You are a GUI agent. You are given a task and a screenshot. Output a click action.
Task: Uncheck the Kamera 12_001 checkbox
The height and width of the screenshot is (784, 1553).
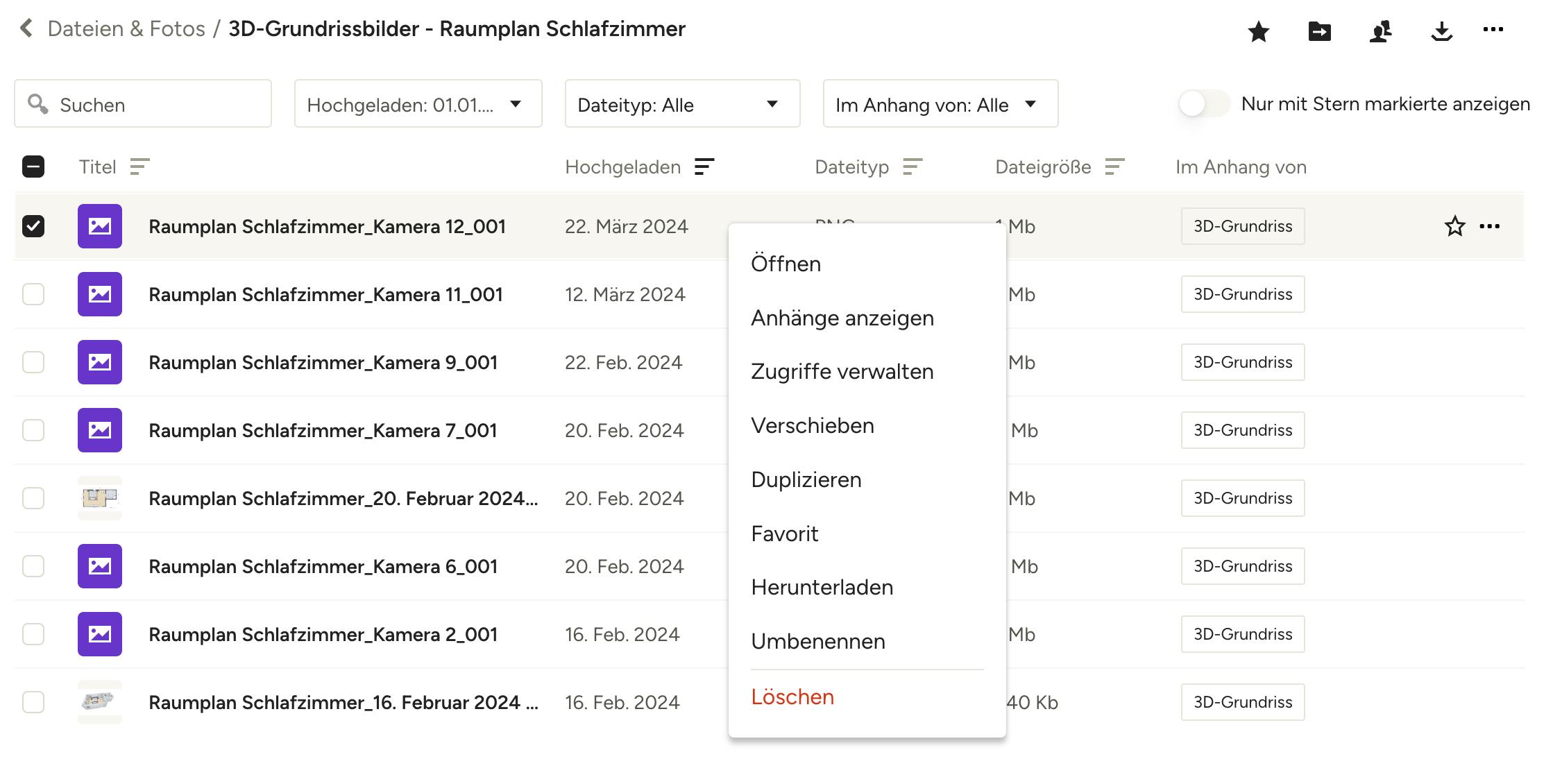pos(33,226)
